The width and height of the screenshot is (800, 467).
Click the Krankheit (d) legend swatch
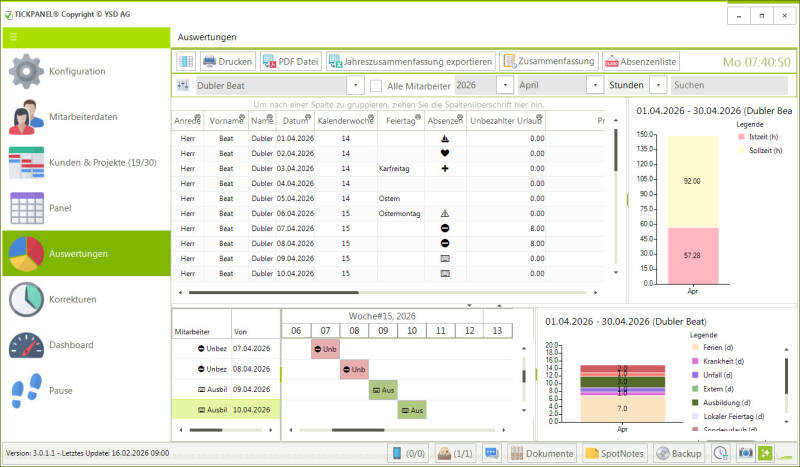tap(695, 361)
